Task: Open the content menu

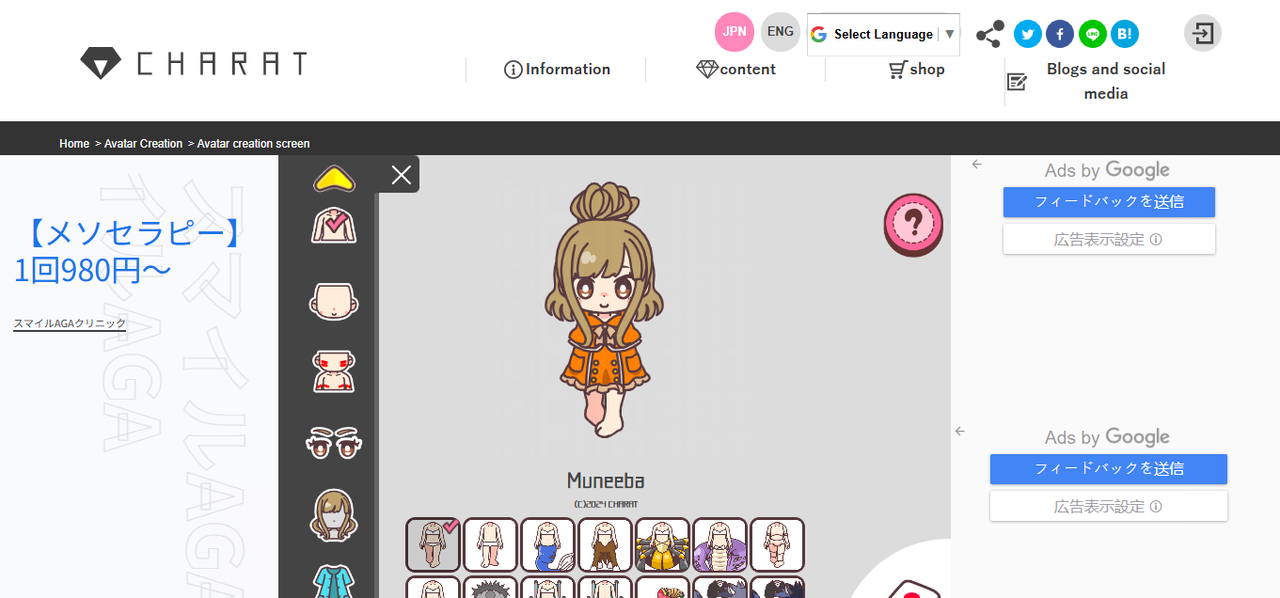Action: tap(736, 69)
